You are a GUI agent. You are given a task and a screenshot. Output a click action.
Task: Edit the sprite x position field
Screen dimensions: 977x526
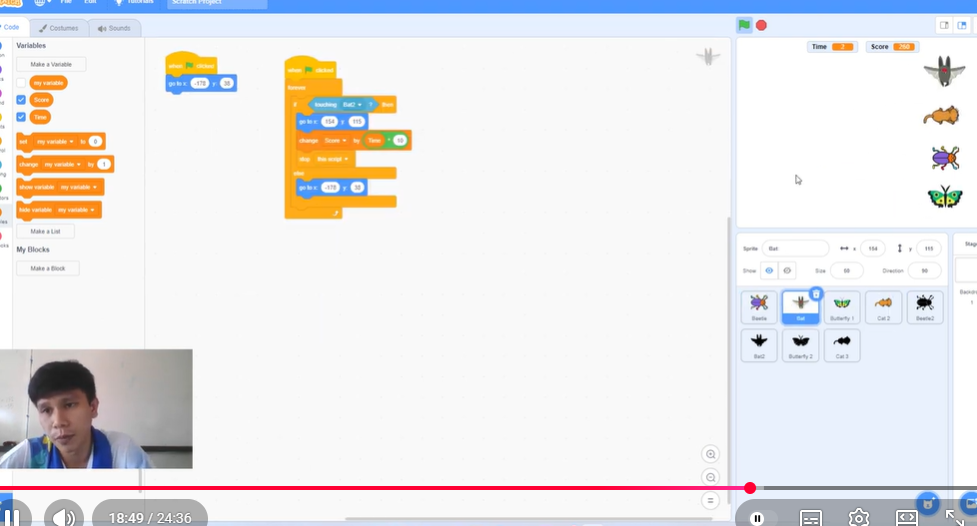(x=873, y=249)
